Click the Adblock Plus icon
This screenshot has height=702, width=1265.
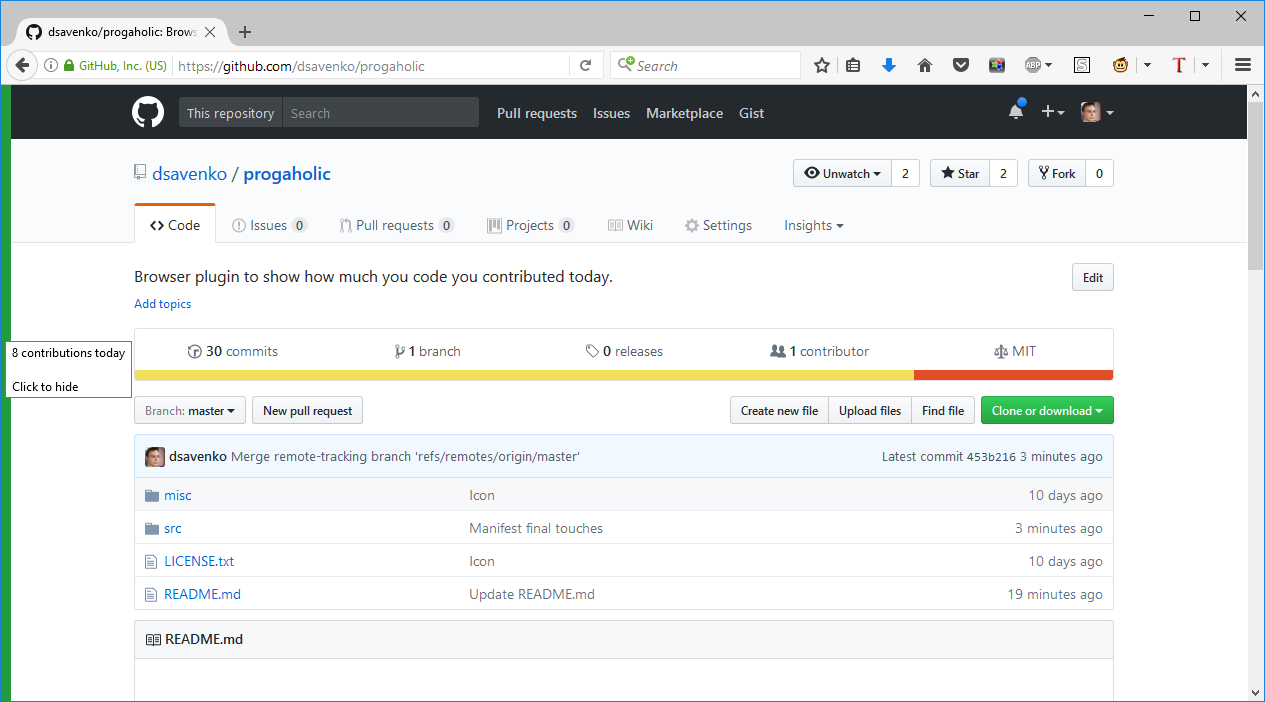[x=1033, y=66]
